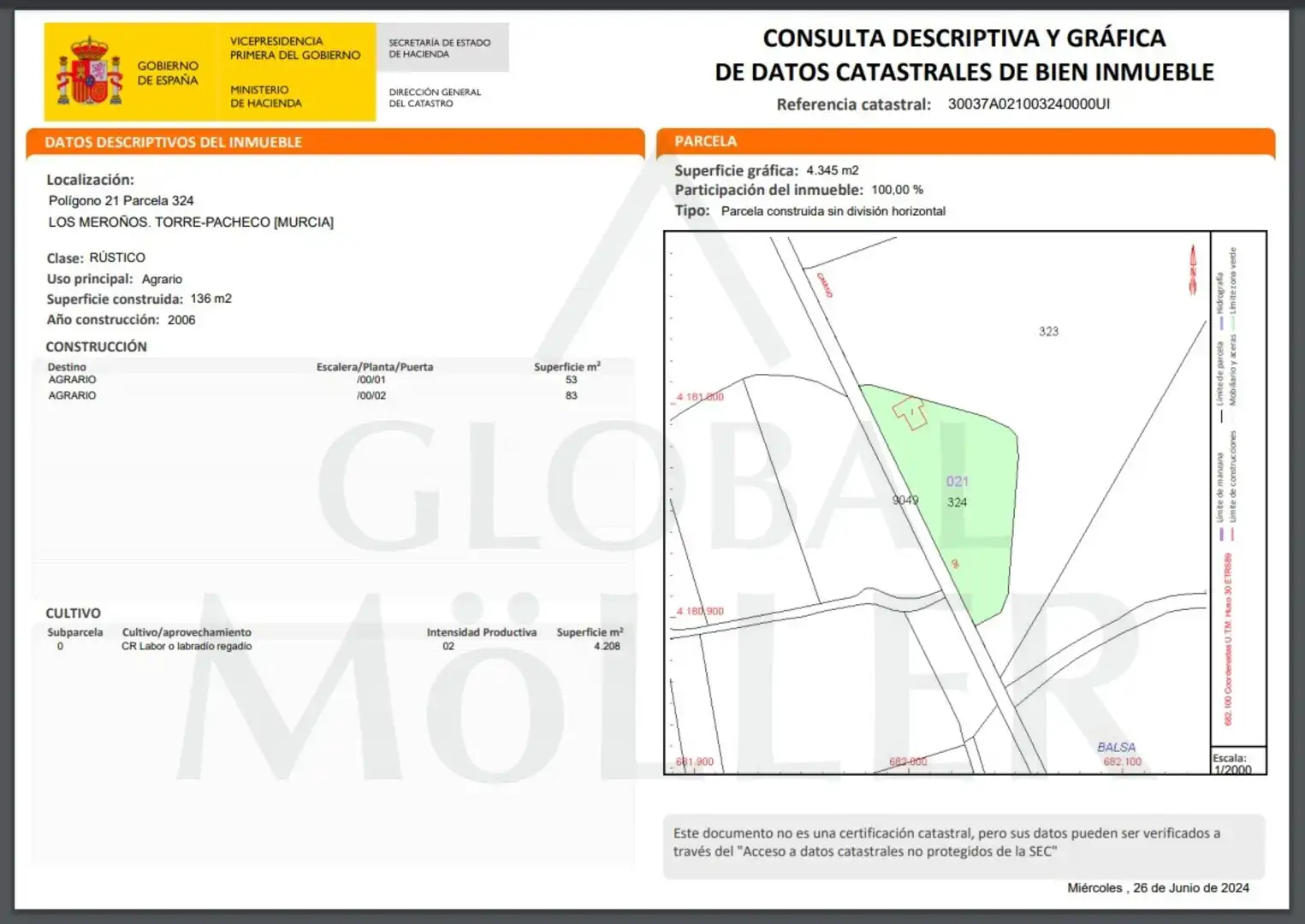1305x924 pixels.
Task: Click the 'Cultivo/aprovechamiento' column header
Action: coord(187,632)
